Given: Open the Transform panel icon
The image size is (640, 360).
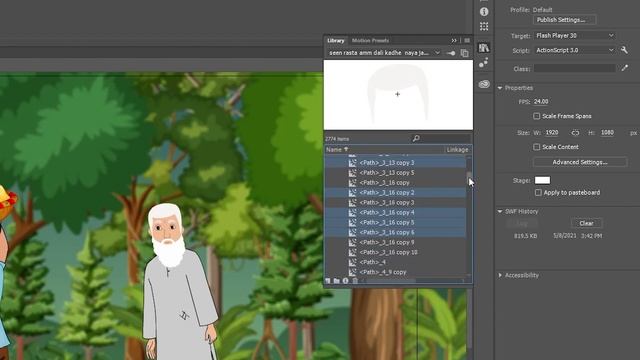Looking at the screenshot, I should pyautogui.click(x=484, y=27).
